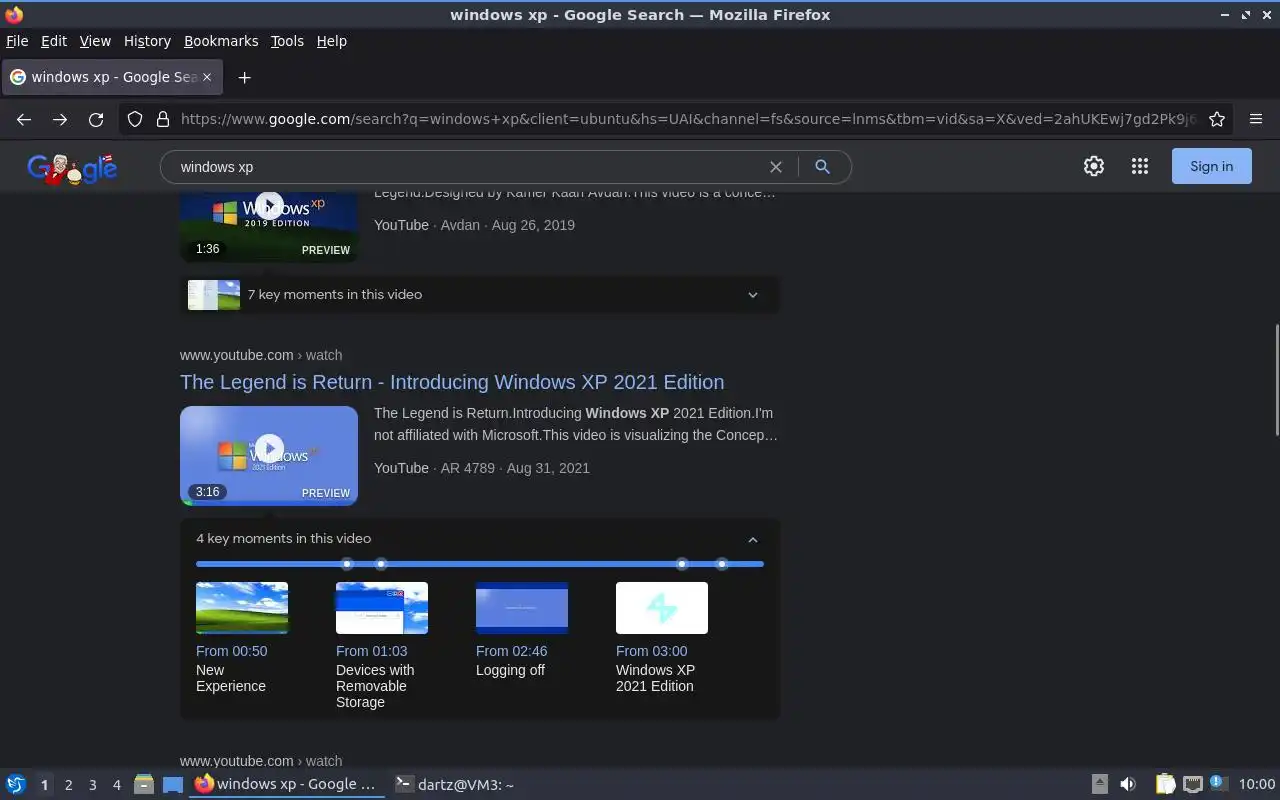1280x800 pixels.
Task: Open the Google apps grid
Action: 1140,167
